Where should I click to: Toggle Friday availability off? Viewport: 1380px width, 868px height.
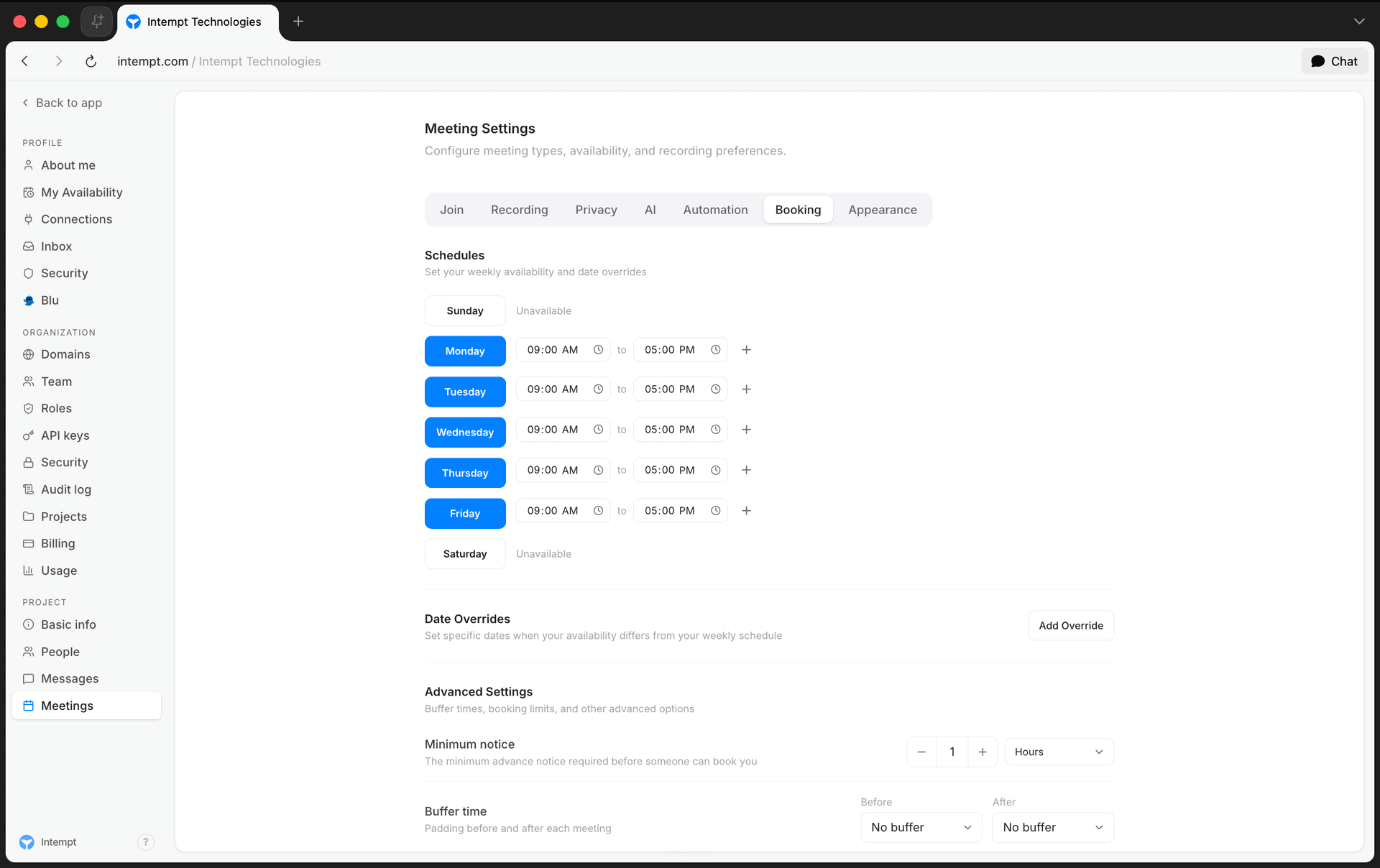pos(465,514)
